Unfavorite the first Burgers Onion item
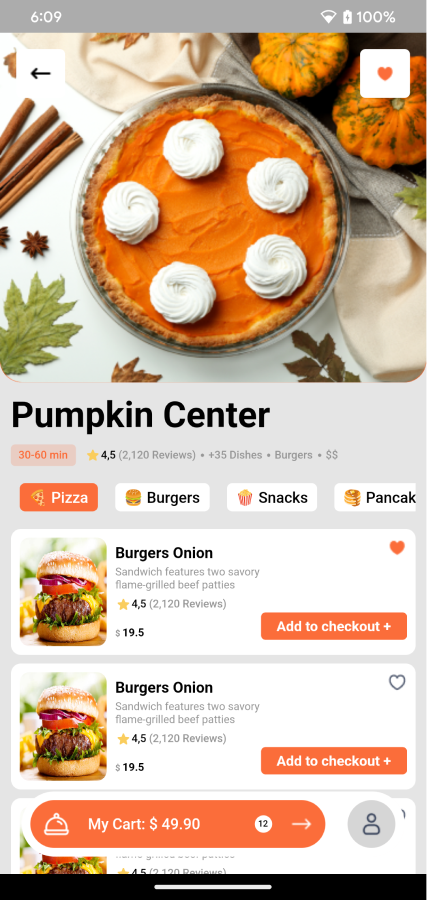 click(397, 548)
